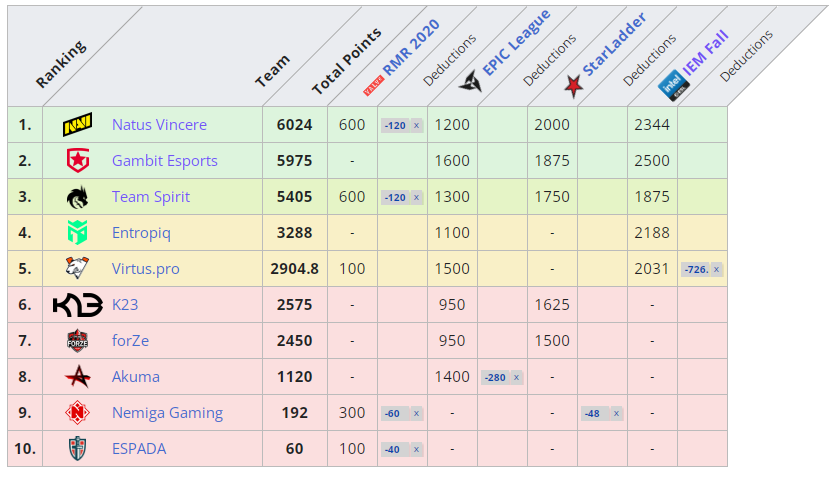
Task: Click the K23 team logo
Action: click(x=78, y=305)
